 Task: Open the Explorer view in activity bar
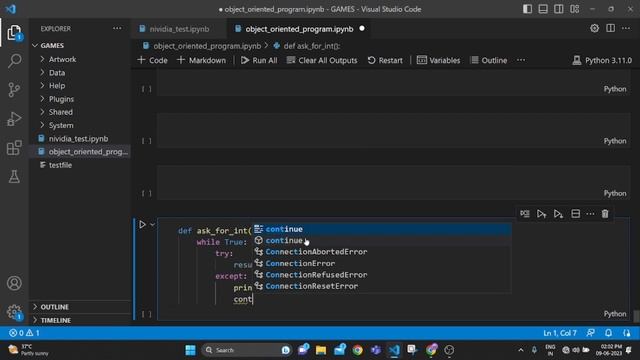coord(14,33)
